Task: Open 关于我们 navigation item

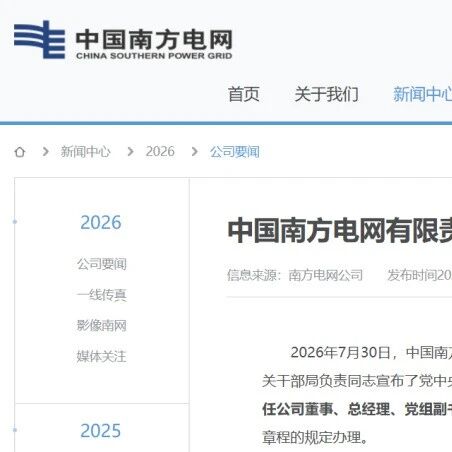Action: [326, 94]
